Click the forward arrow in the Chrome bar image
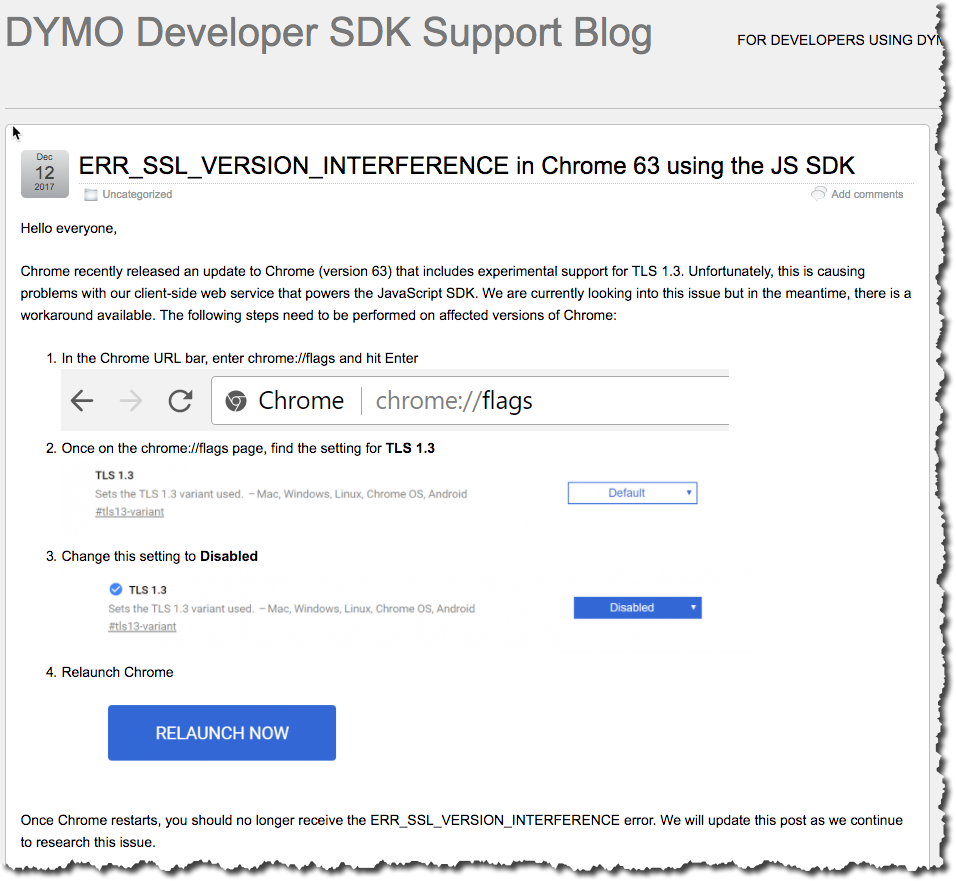The width and height of the screenshot is (956, 881). coord(130,401)
